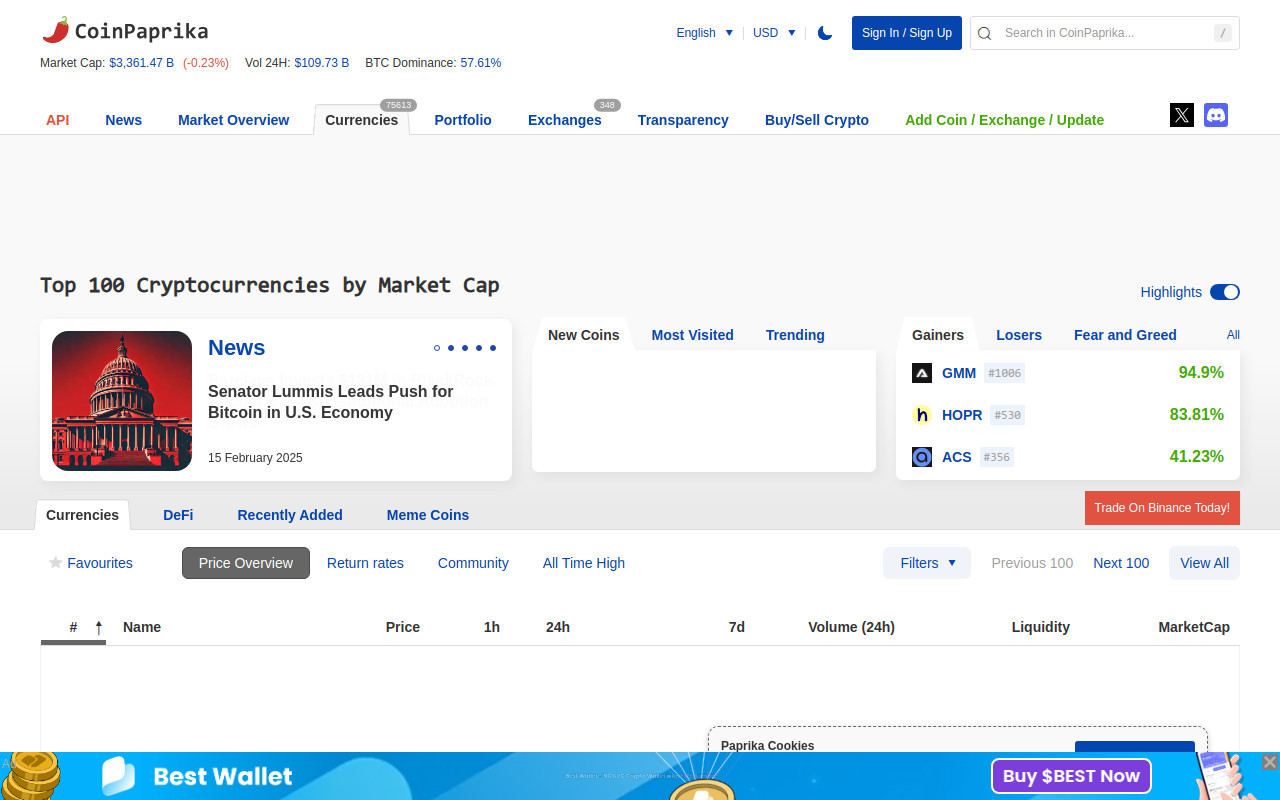Open the Exchanges tab
The width and height of the screenshot is (1280, 800).
(565, 120)
